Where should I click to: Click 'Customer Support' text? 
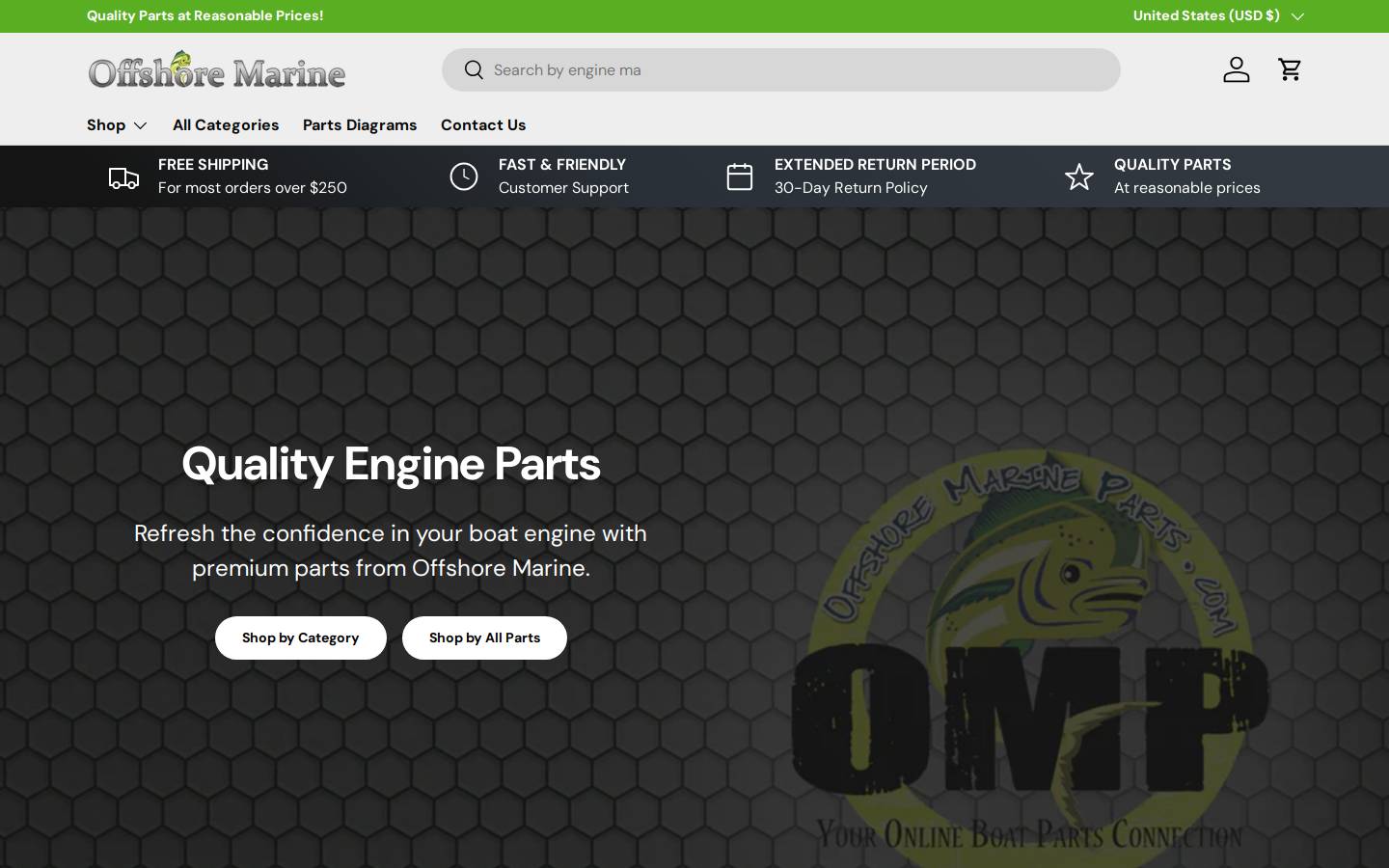tap(563, 188)
